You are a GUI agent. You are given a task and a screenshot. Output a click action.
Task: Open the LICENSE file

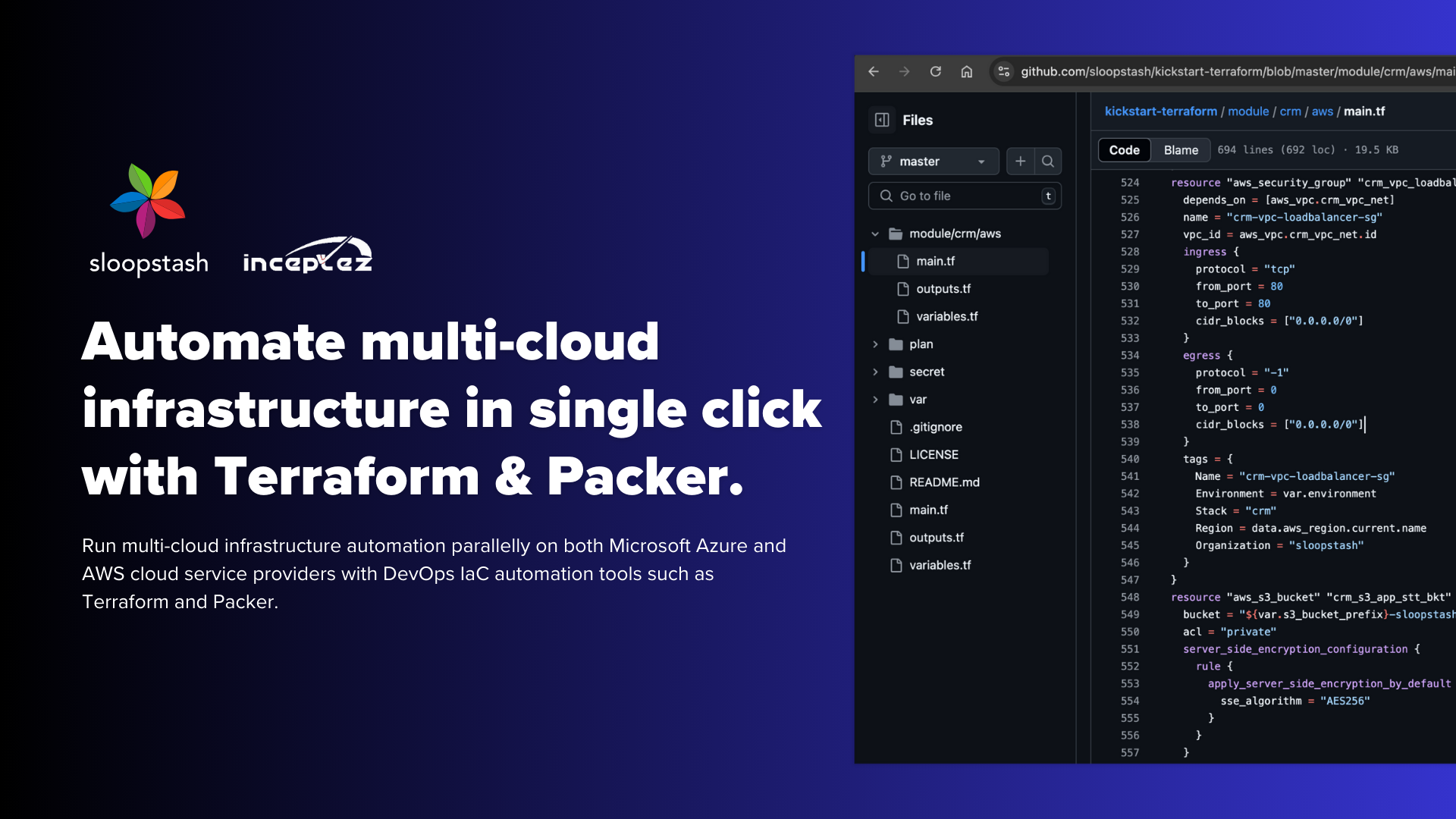[x=934, y=454]
